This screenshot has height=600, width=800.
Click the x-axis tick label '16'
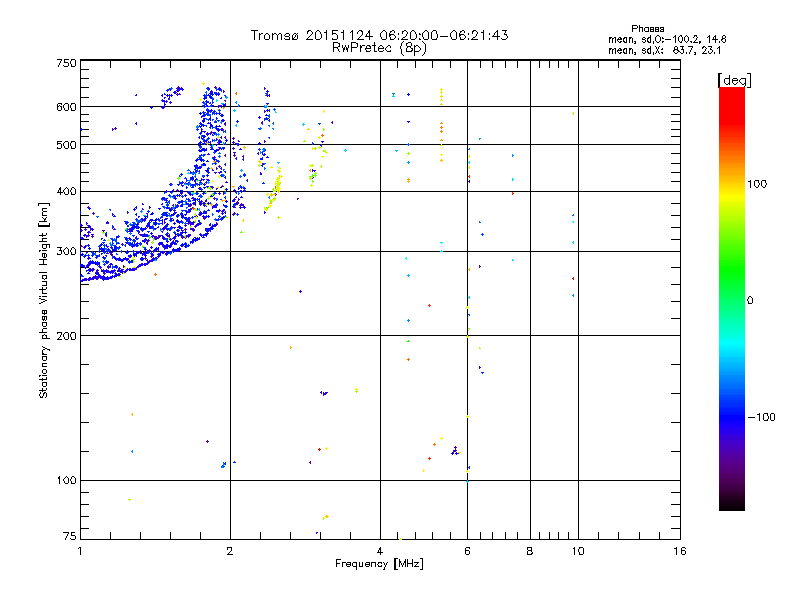click(680, 551)
